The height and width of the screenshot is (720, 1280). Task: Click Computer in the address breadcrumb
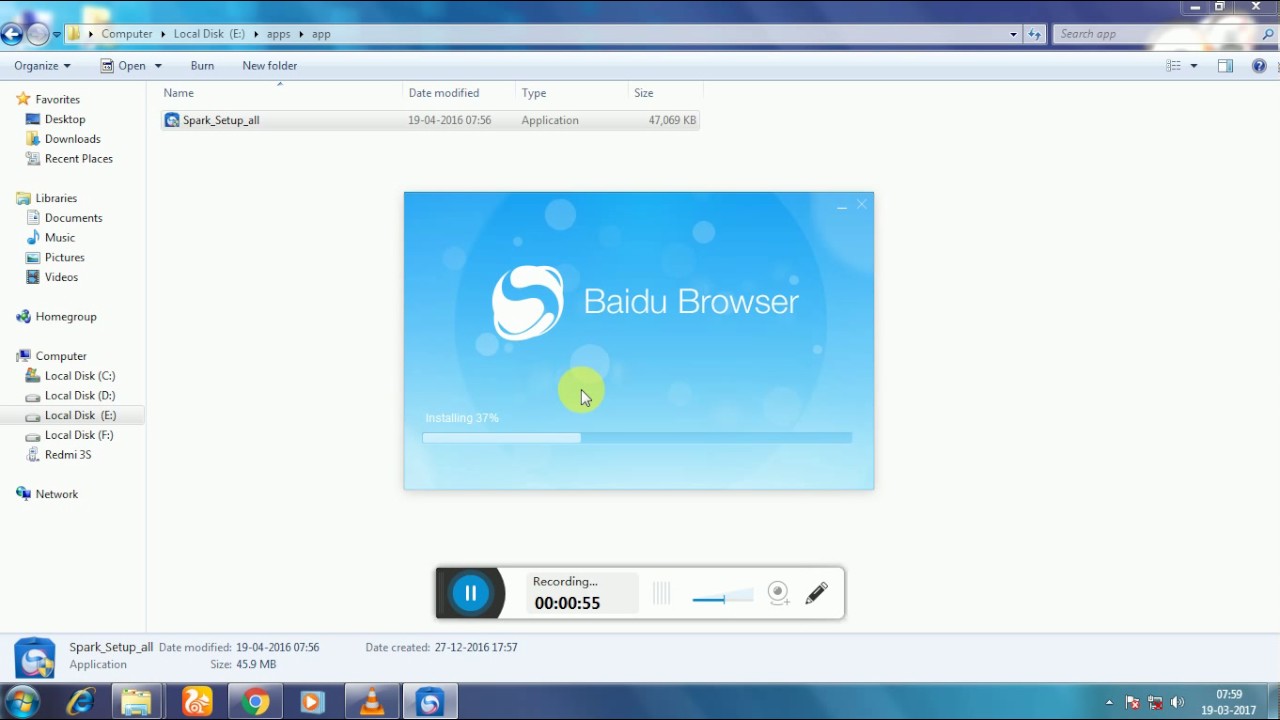point(127,34)
